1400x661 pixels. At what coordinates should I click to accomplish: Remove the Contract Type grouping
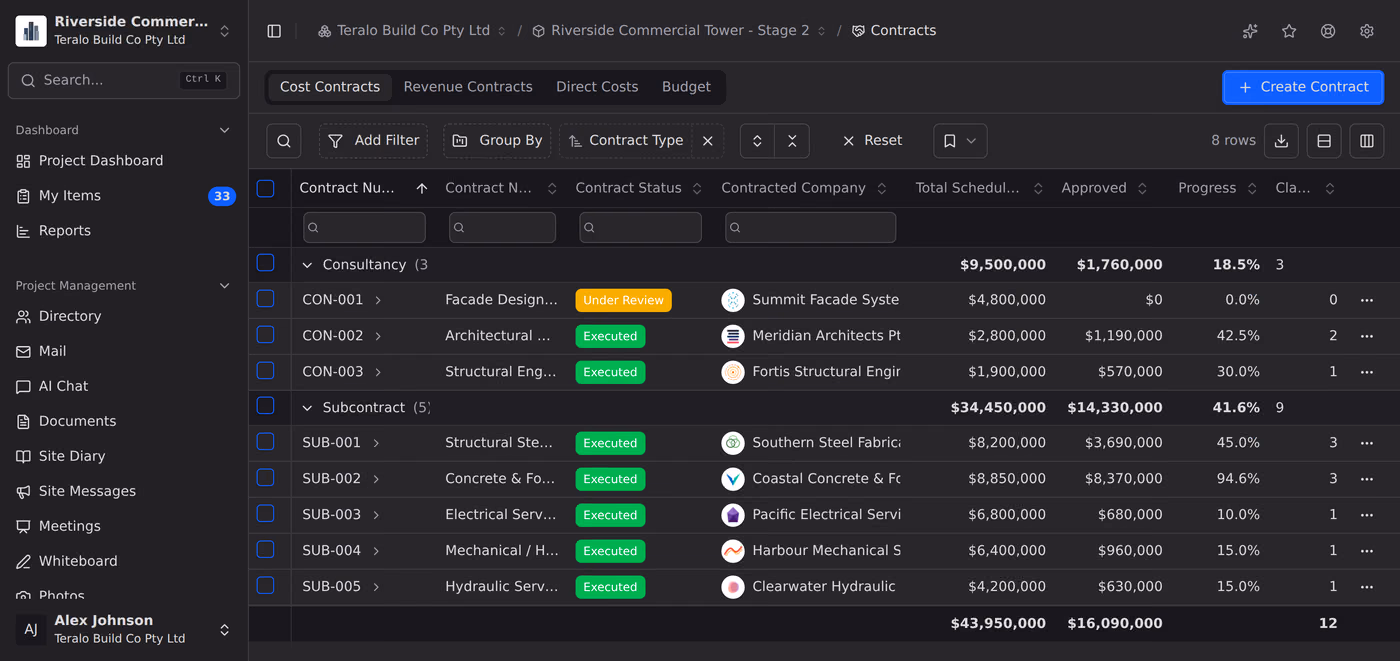coord(707,141)
